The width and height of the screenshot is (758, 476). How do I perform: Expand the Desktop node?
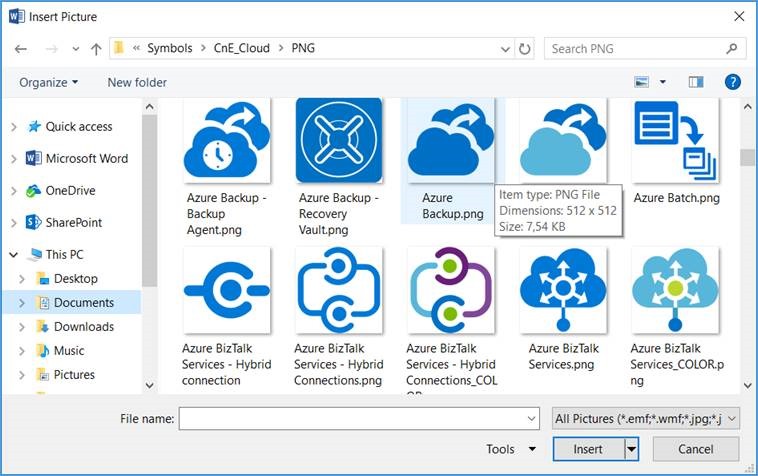(22, 279)
